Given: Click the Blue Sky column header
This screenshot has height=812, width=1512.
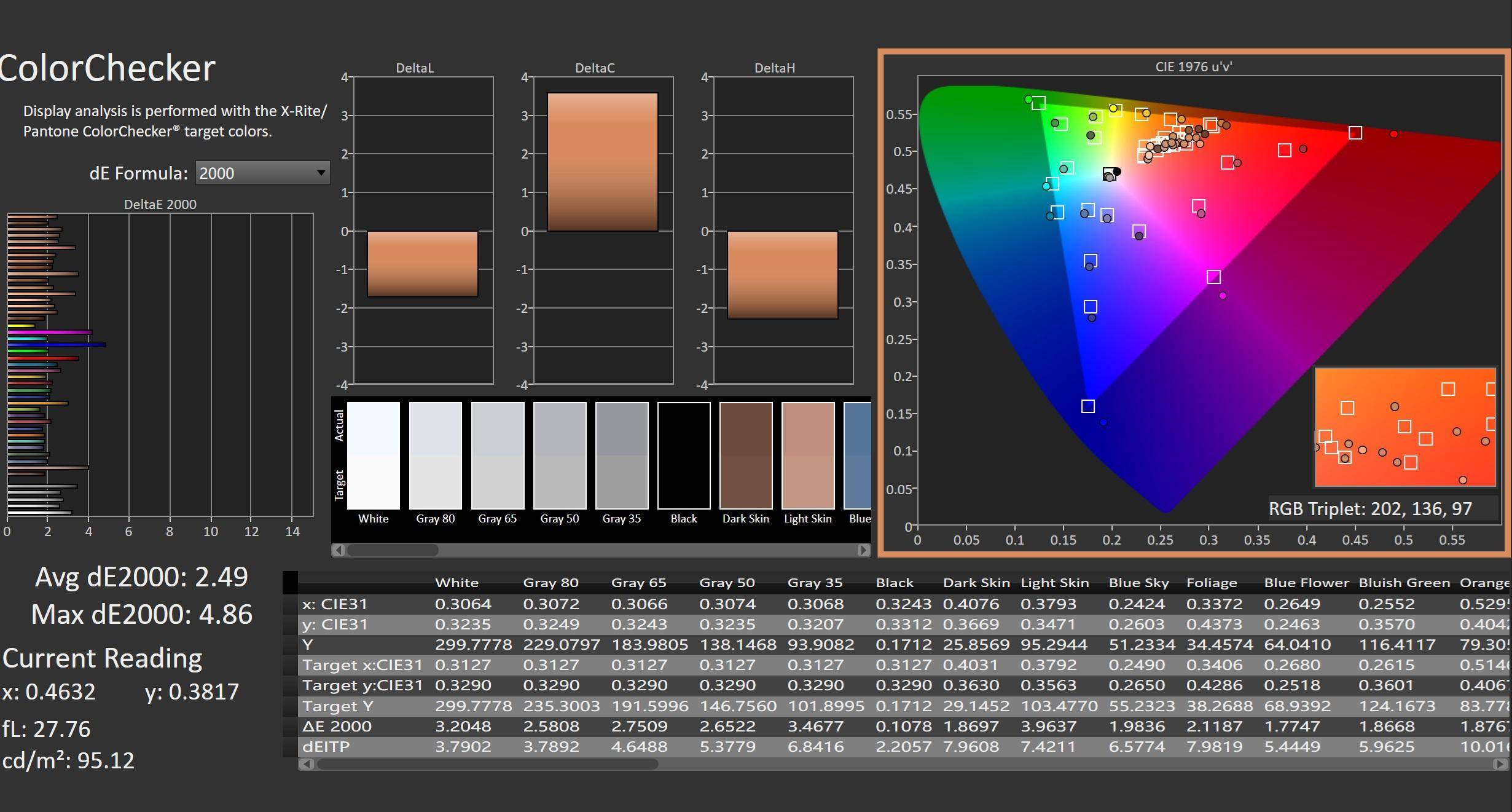Looking at the screenshot, I should pos(1138,583).
